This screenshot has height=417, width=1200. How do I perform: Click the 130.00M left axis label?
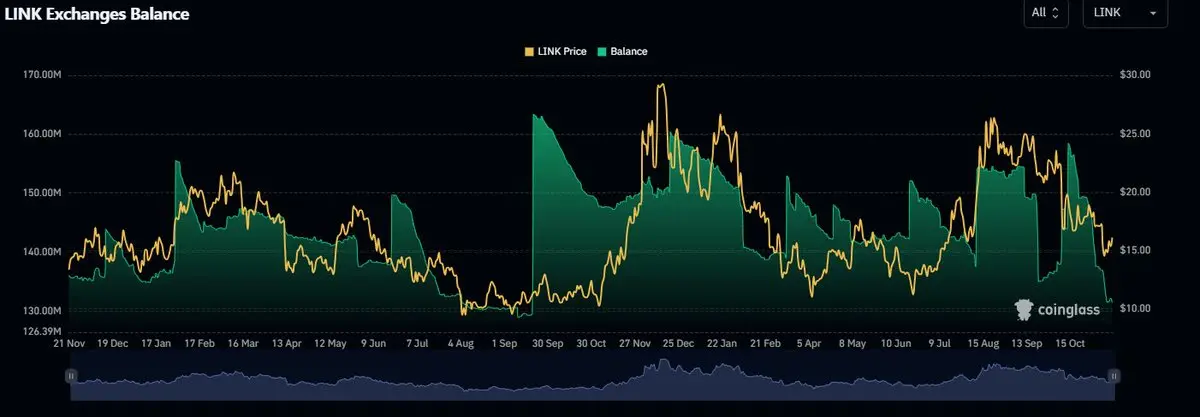(42, 310)
